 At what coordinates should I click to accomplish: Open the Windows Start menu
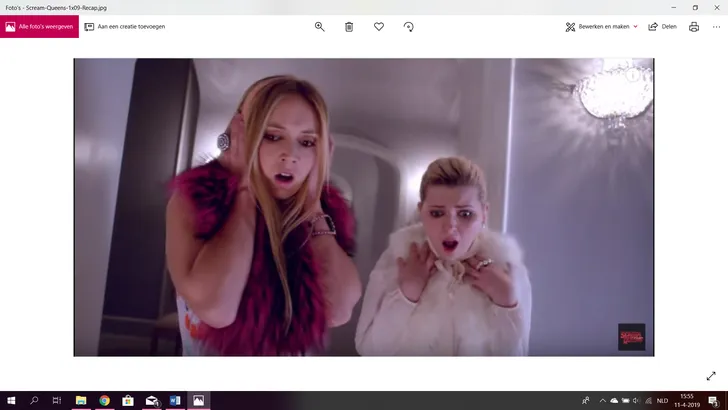11,400
